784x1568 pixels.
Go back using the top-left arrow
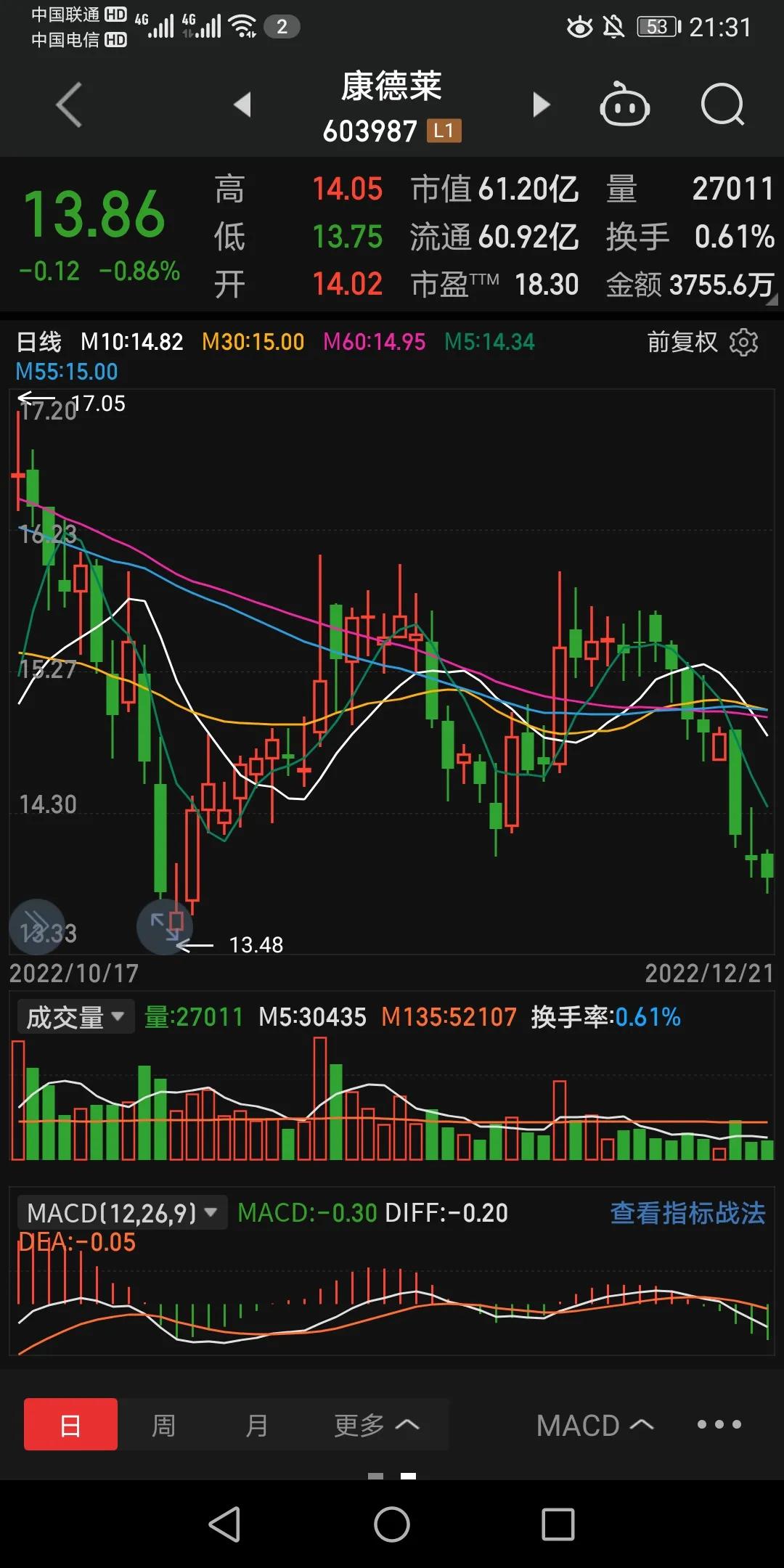pos(70,105)
